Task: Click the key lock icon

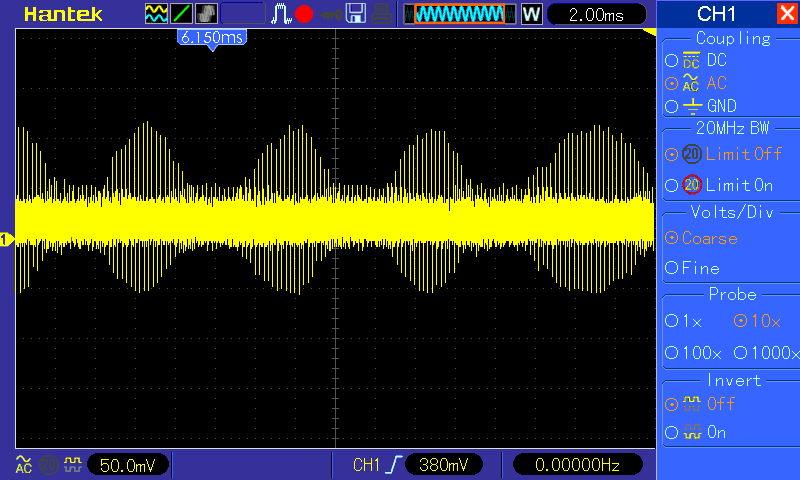Action: (x=331, y=15)
